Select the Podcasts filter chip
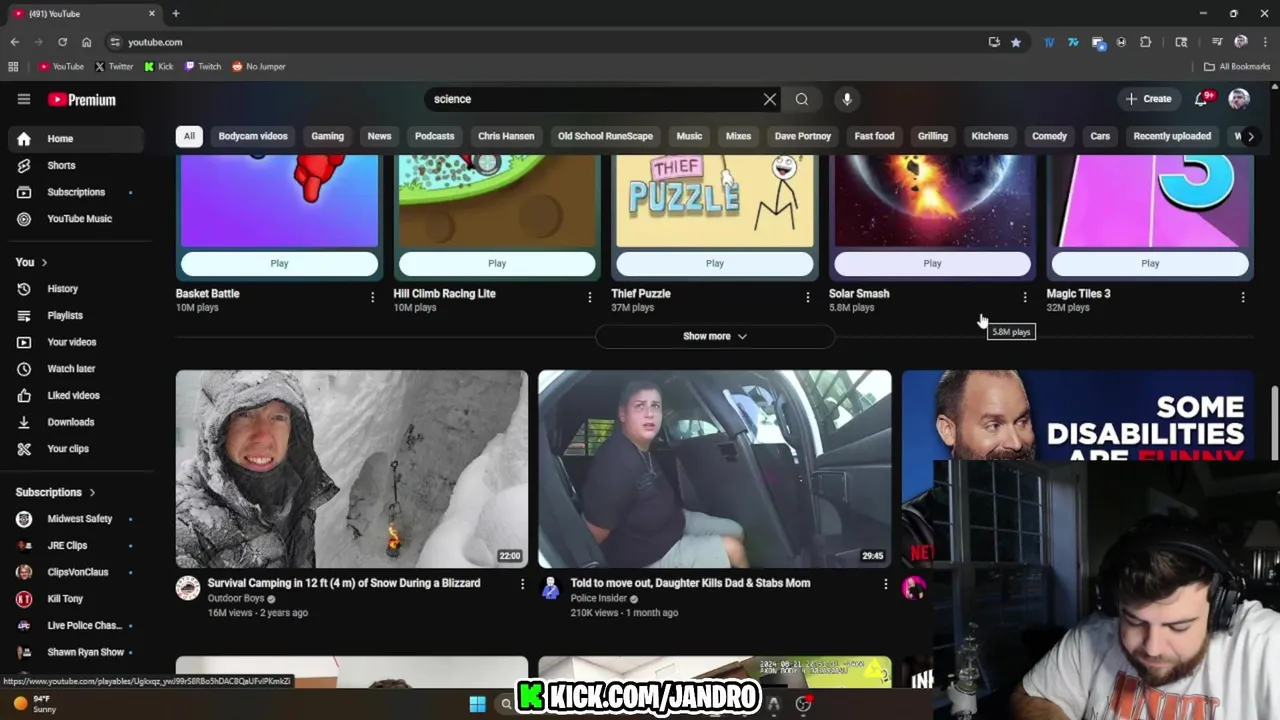The height and width of the screenshot is (720, 1280). tap(434, 136)
